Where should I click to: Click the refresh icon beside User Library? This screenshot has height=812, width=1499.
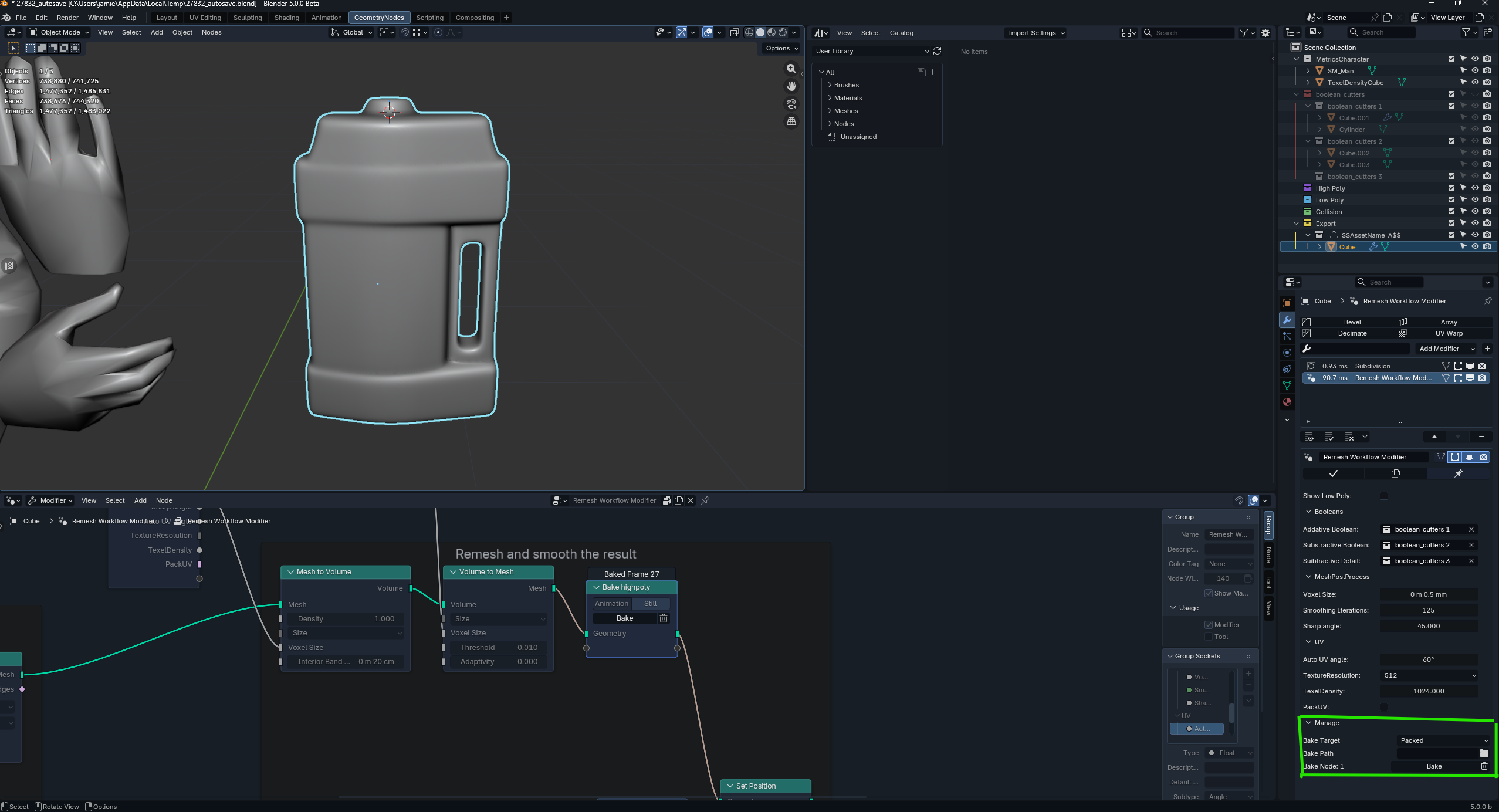937,51
